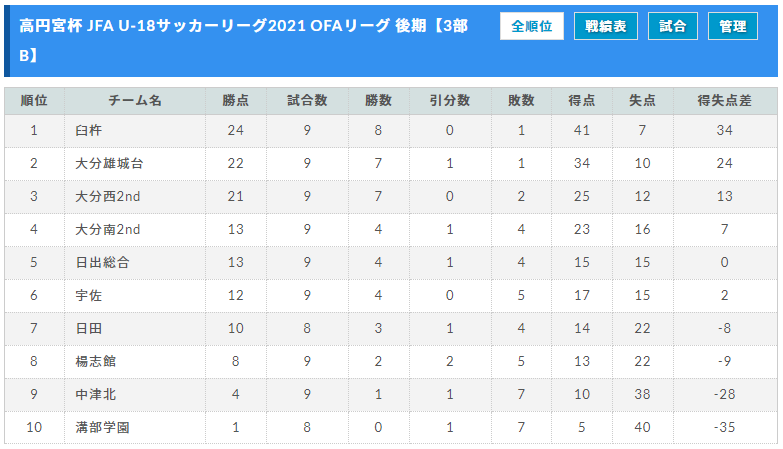The height and width of the screenshot is (449, 783).
Task: Click the 得失点差 column header
Action: click(x=725, y=100)
